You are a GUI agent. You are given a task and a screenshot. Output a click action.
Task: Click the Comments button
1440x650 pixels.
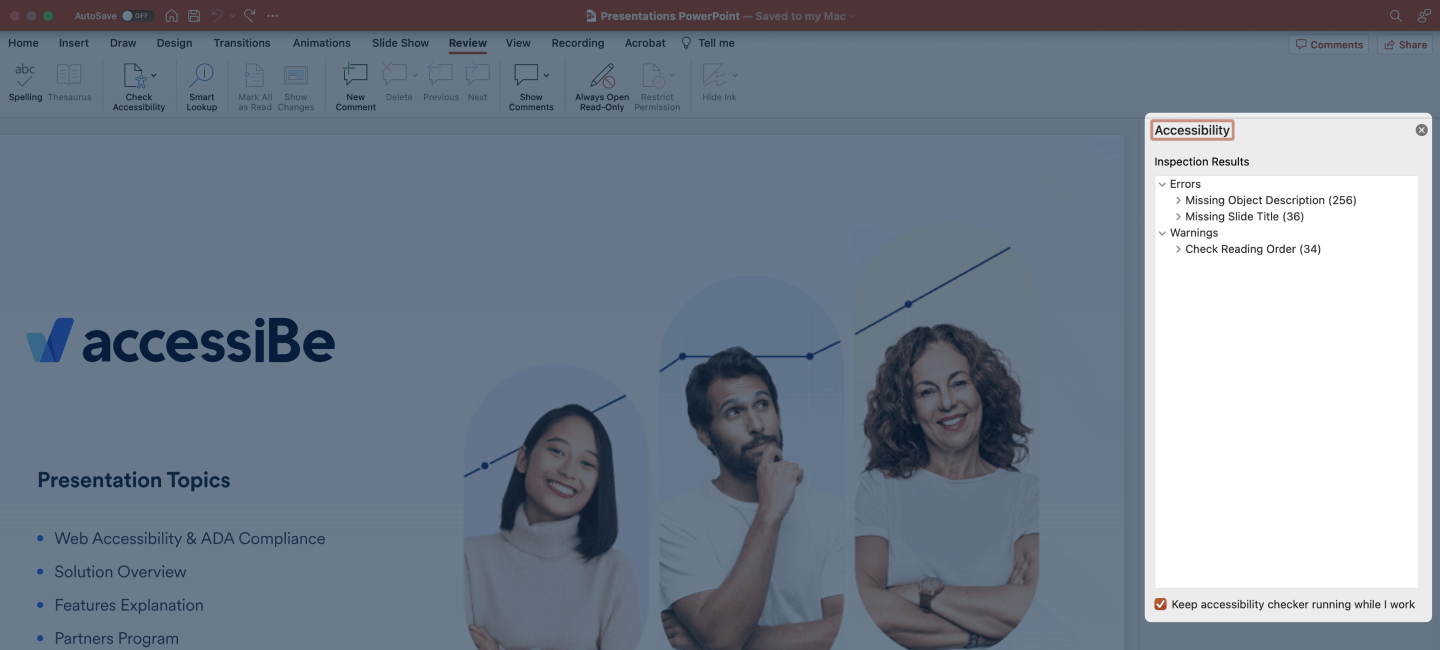[x=1329, y=44]
